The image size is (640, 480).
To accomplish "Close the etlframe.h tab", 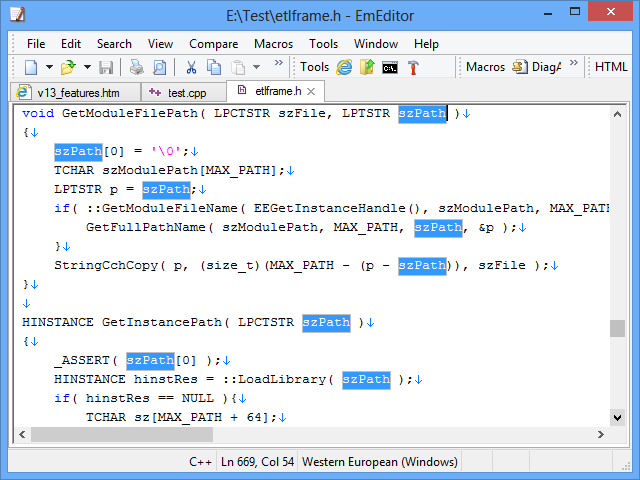I will 311,91.
